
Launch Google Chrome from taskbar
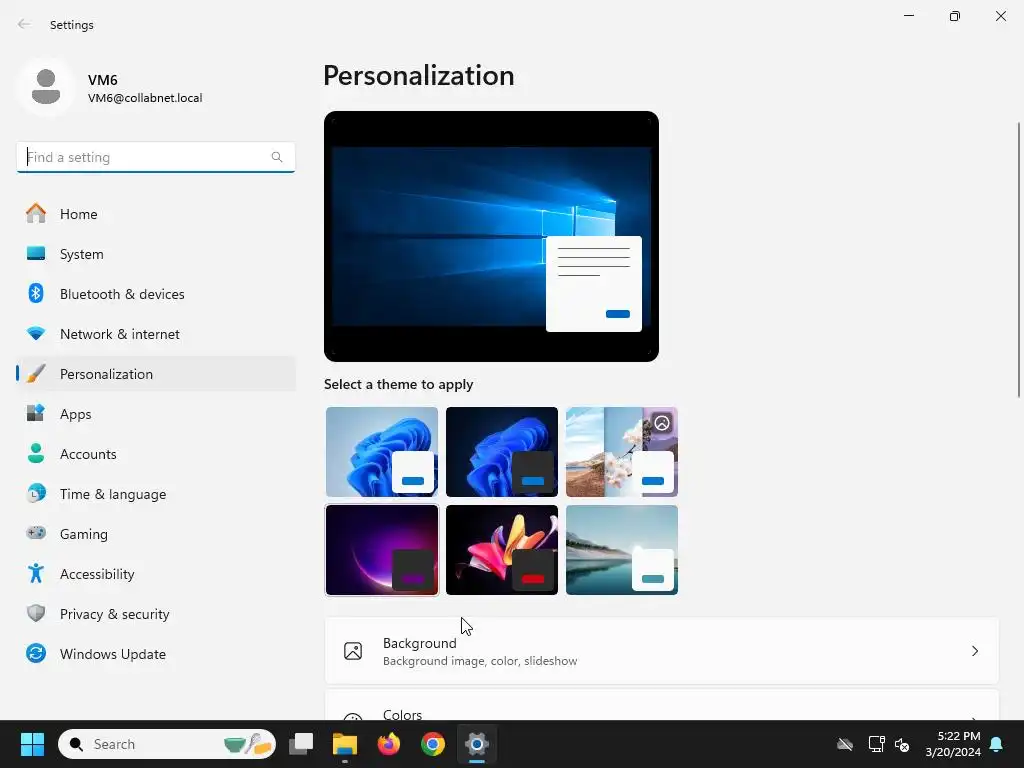(432, 744)
